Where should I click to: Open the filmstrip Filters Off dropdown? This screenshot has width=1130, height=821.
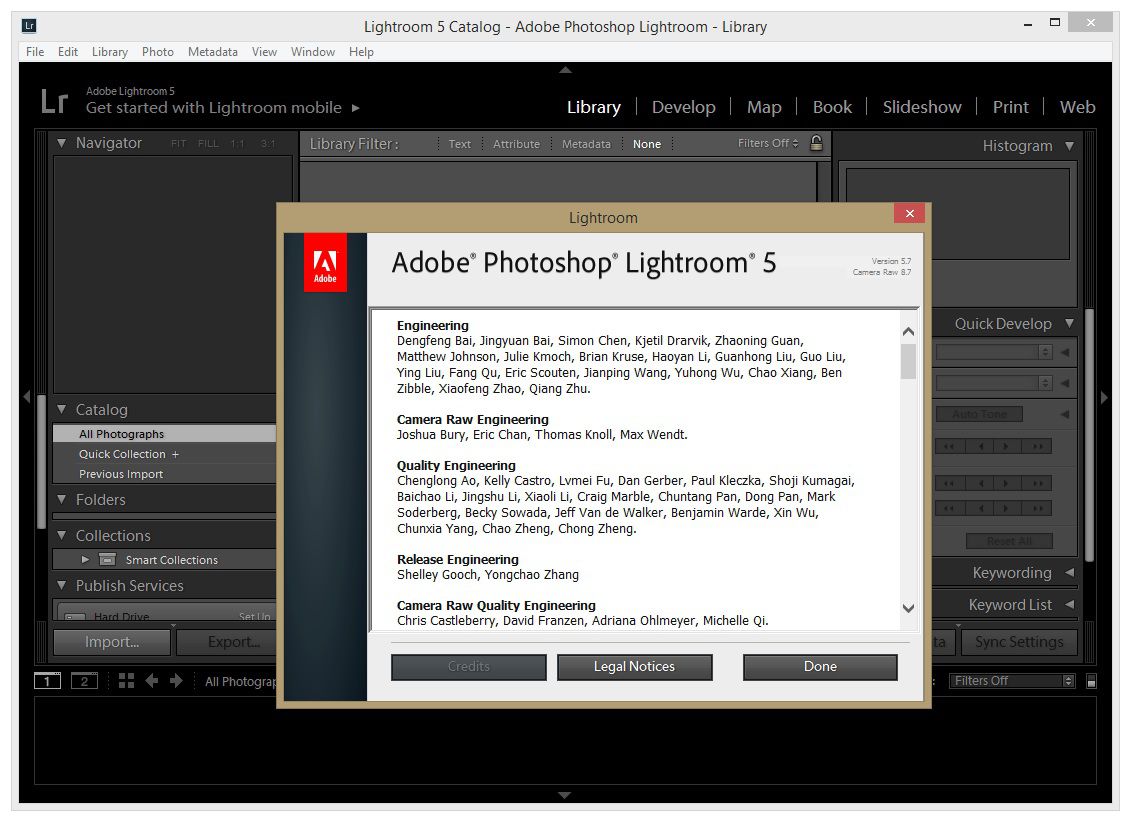1013,681
